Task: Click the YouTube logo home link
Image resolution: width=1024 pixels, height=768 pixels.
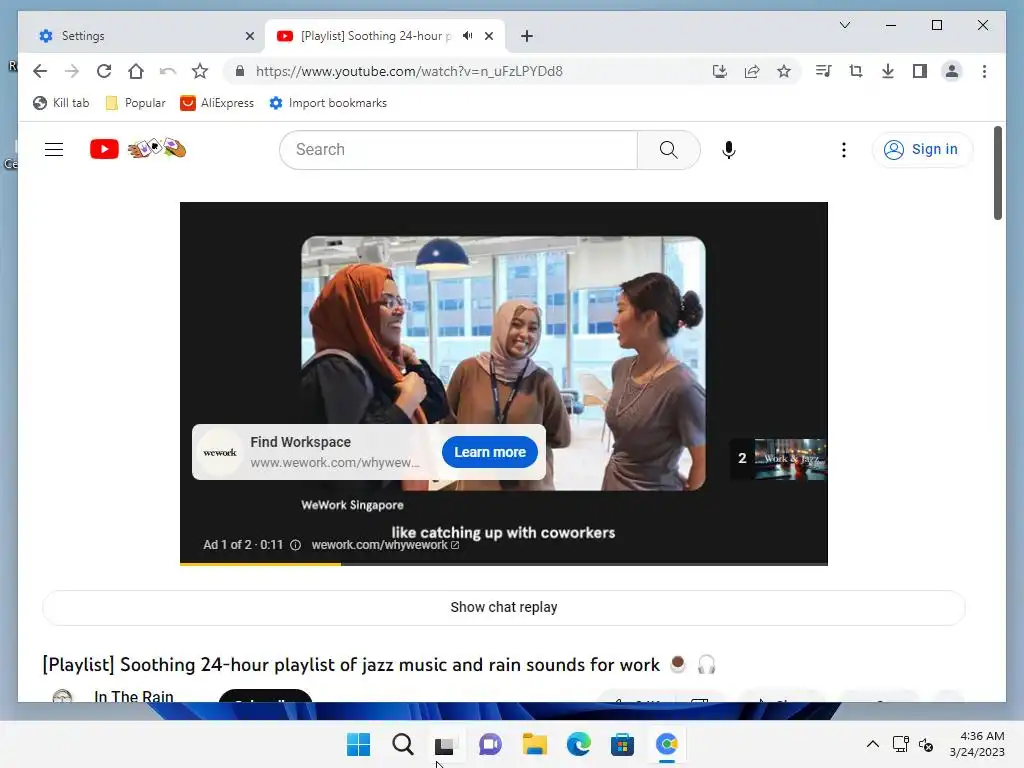Action: (x=138, y=149)
